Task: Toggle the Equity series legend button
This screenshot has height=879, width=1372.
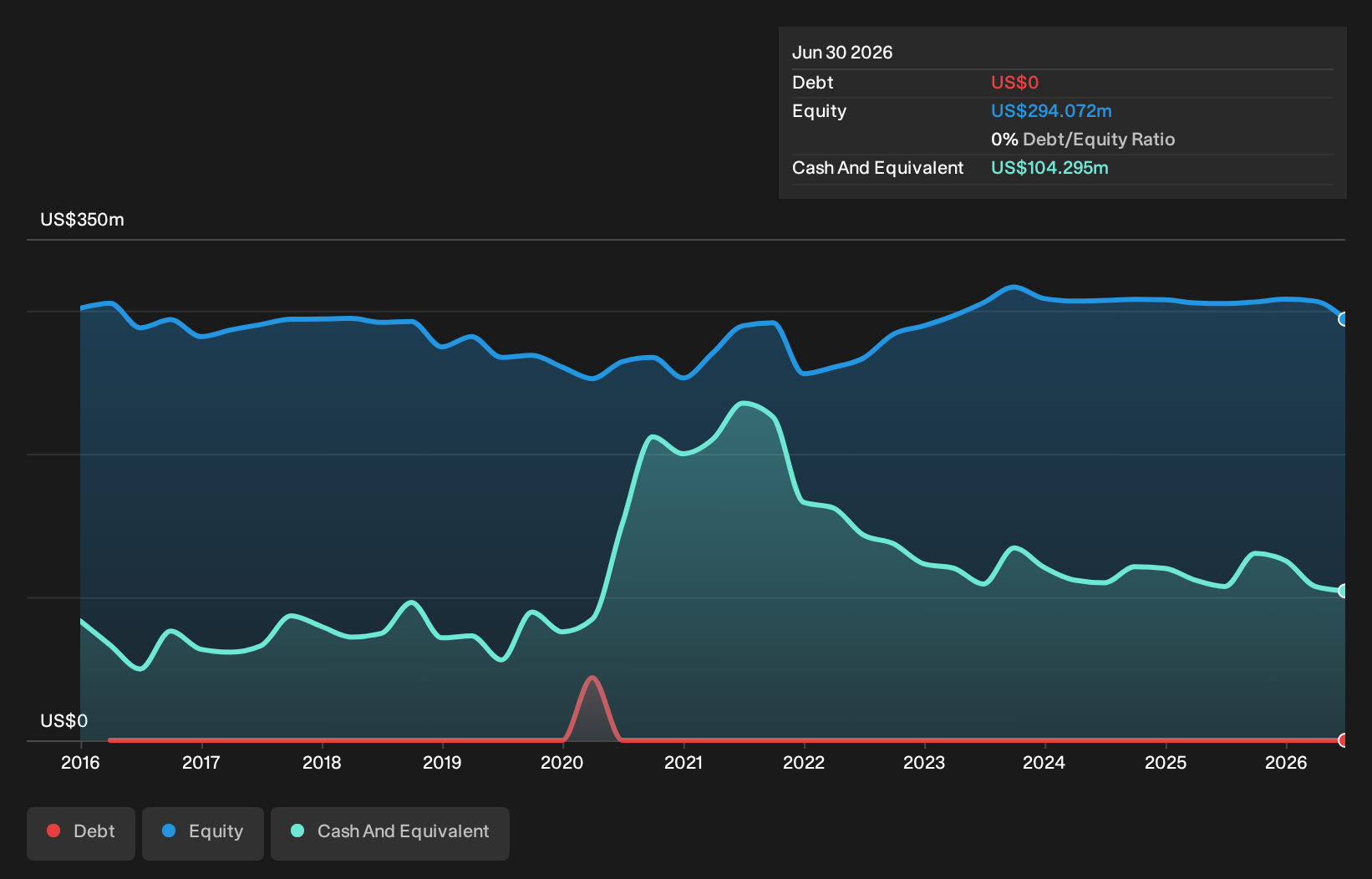Action: coord(203,833)
